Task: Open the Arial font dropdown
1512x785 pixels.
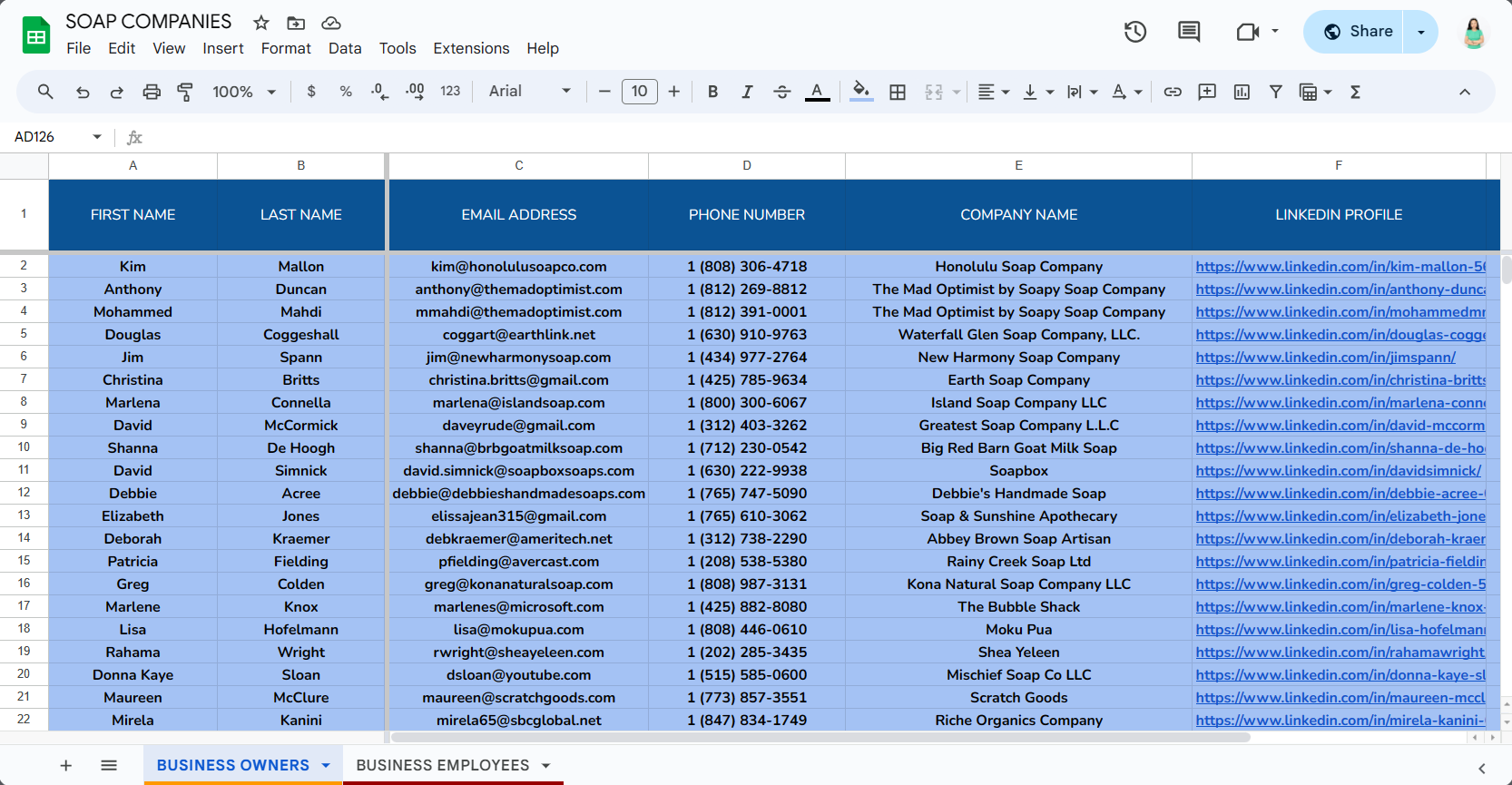Action: pos(530,92)
